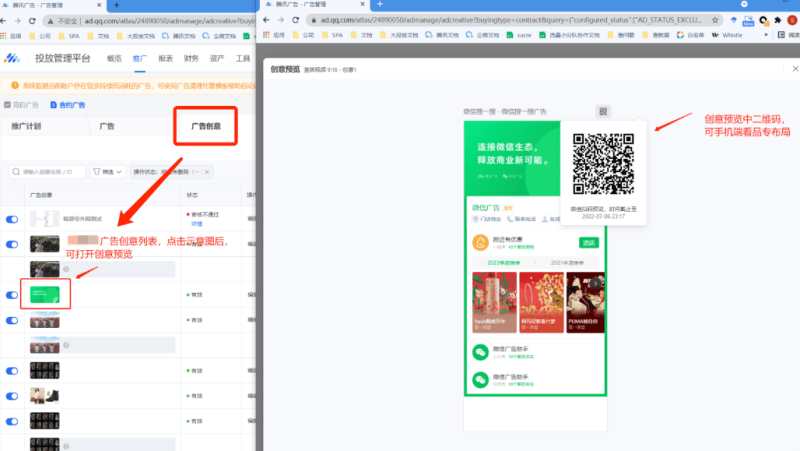Open the sucre bookmark in the right window
The height and width of the screenshot is (451, 800).
(519, 35)
